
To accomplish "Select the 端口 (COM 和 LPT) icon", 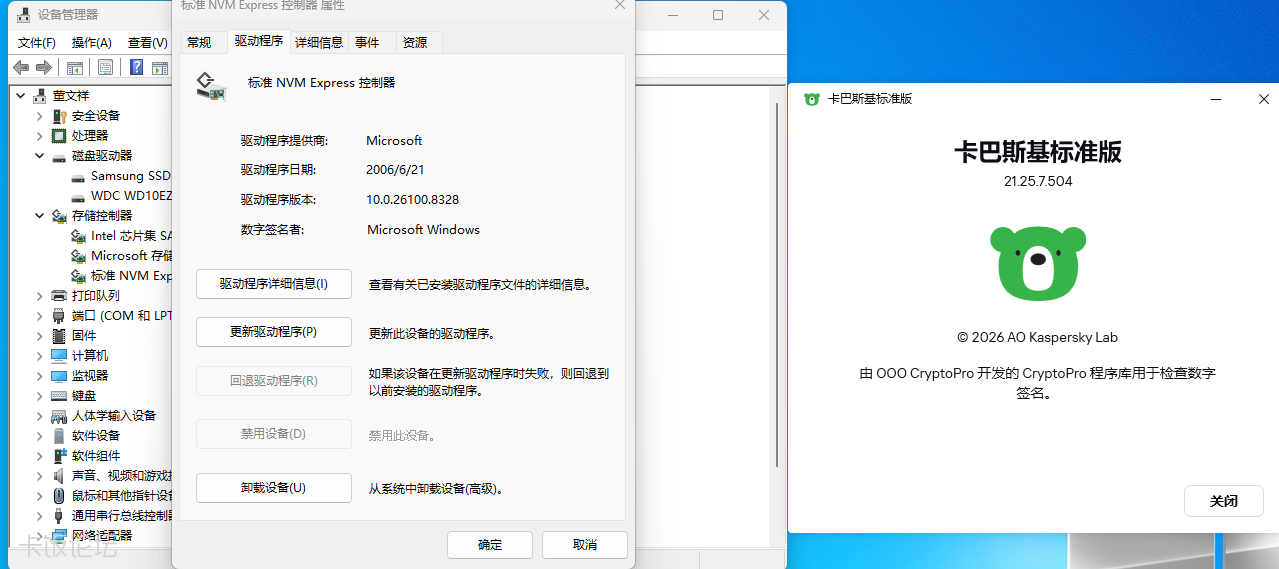I will pos(59,315).
